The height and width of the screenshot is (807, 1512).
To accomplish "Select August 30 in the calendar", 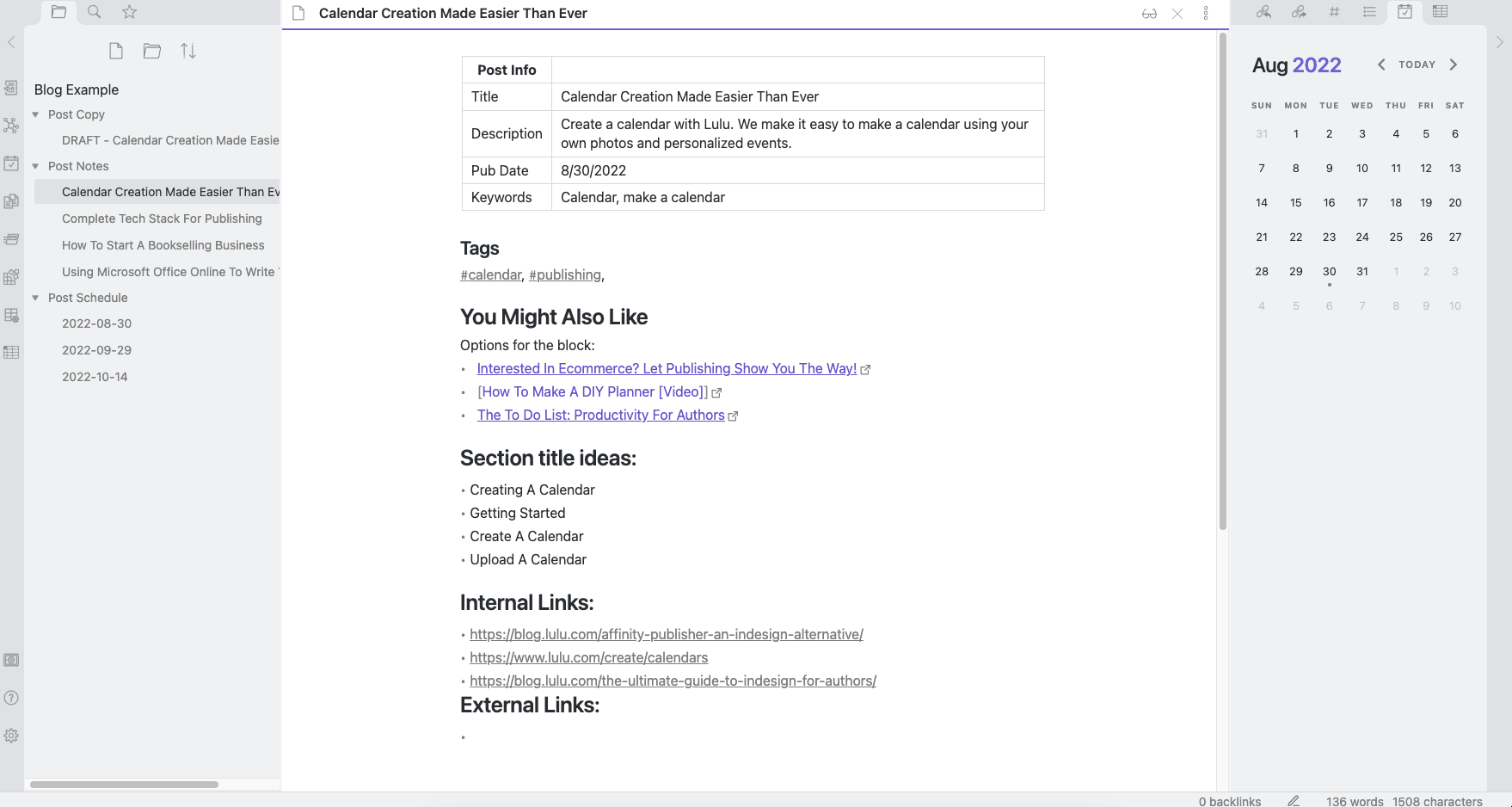I will (1329, 271).
